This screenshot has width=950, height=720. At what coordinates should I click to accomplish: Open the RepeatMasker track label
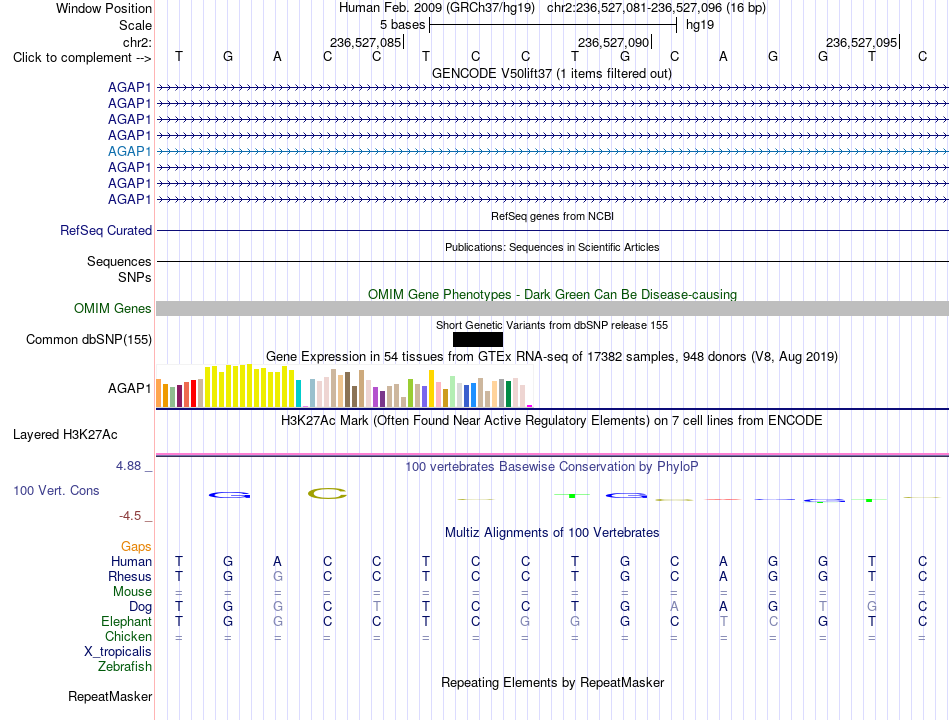[110, 696]
